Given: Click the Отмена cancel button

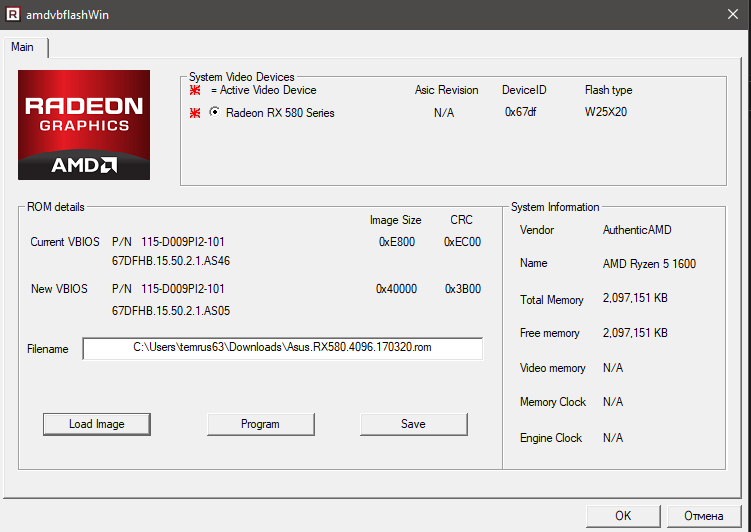Looking at the screenshot, I should [x=704, y=516].
